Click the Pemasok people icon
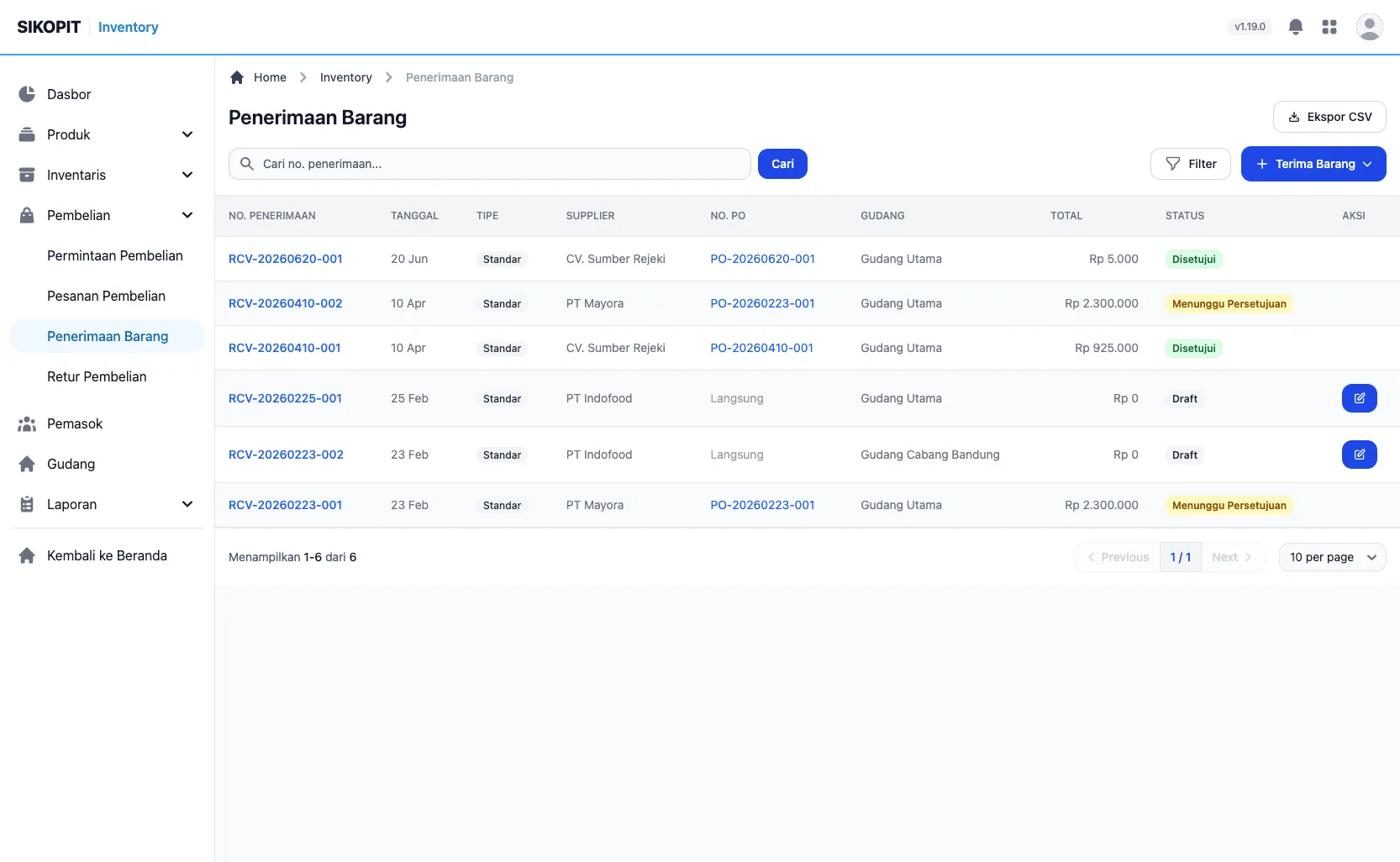The width and height of the screenshot is (1400, 862). 27,423
